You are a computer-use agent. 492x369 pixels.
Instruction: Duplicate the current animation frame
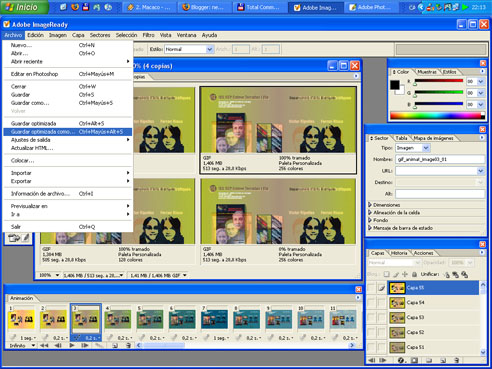click(115, 346)
